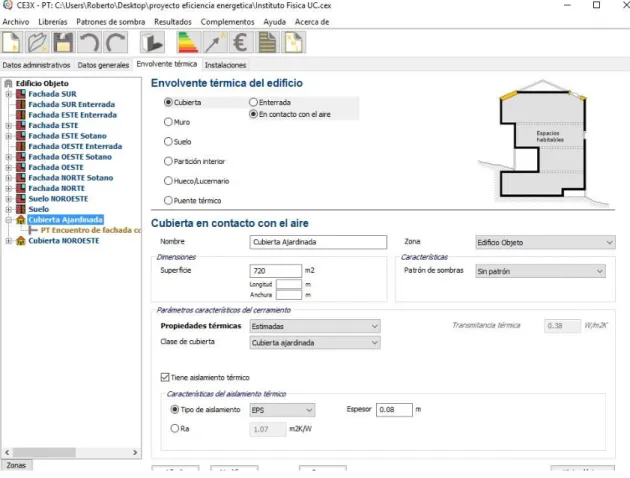630x478 pixels.
Task: Open the Patrones de sombra menu
Action: point(110,22)
